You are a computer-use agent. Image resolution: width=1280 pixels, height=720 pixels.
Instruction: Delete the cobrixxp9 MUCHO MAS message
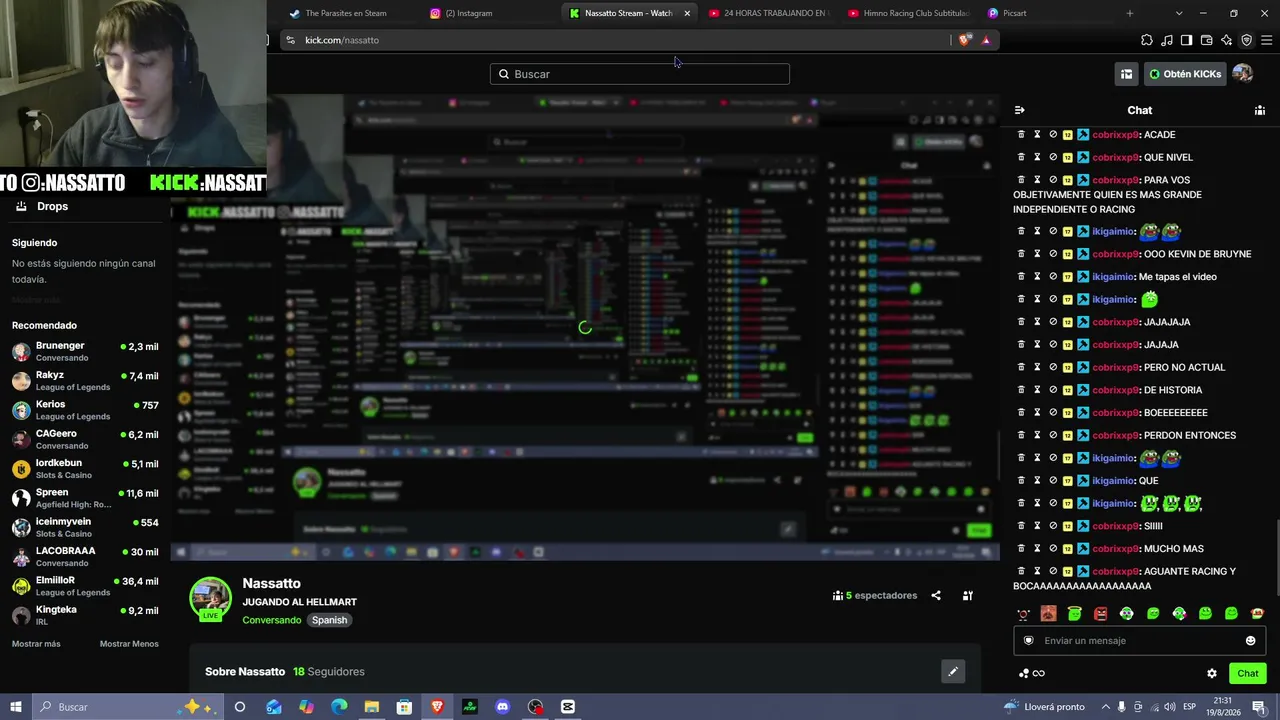pyautogui.click(x=1021, y=549)
